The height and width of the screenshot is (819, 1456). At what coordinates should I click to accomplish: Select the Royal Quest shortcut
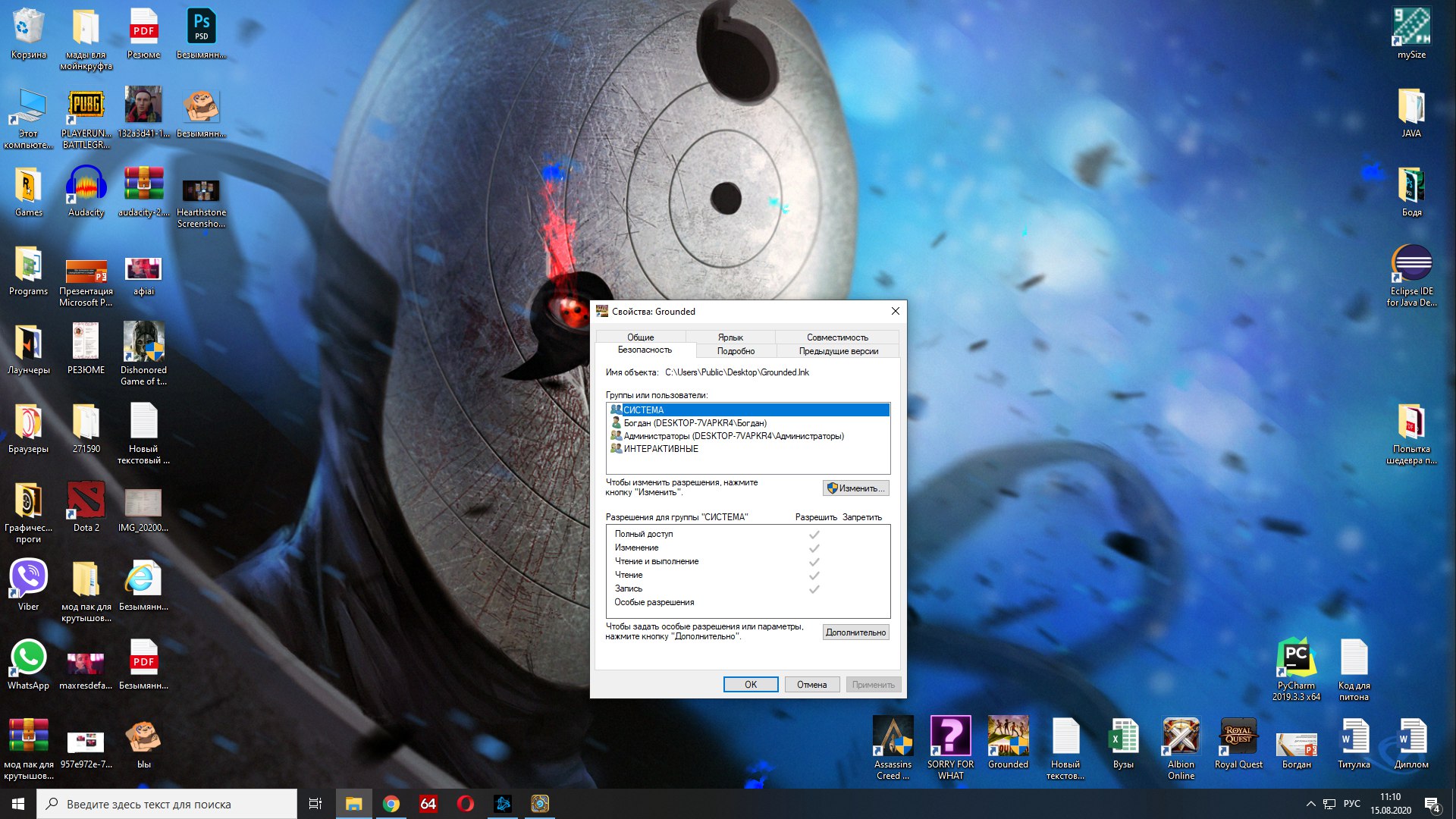point(1238,743)
